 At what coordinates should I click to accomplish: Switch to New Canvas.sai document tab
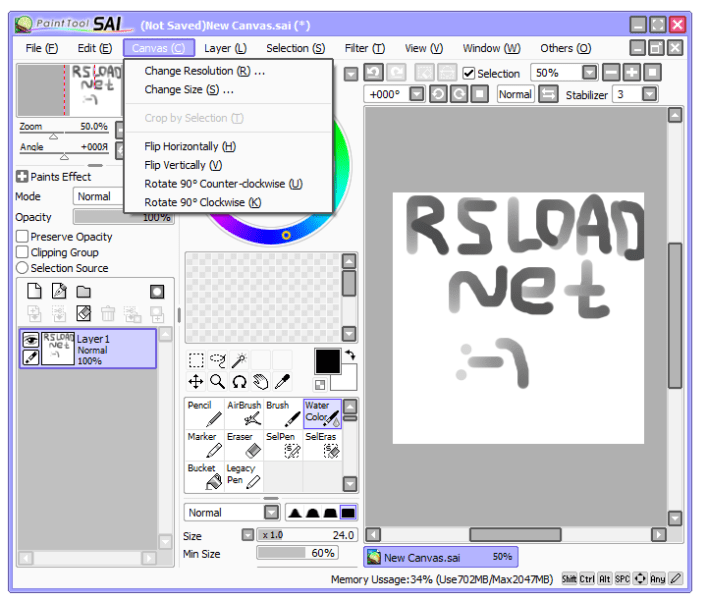tap(441, 557)
